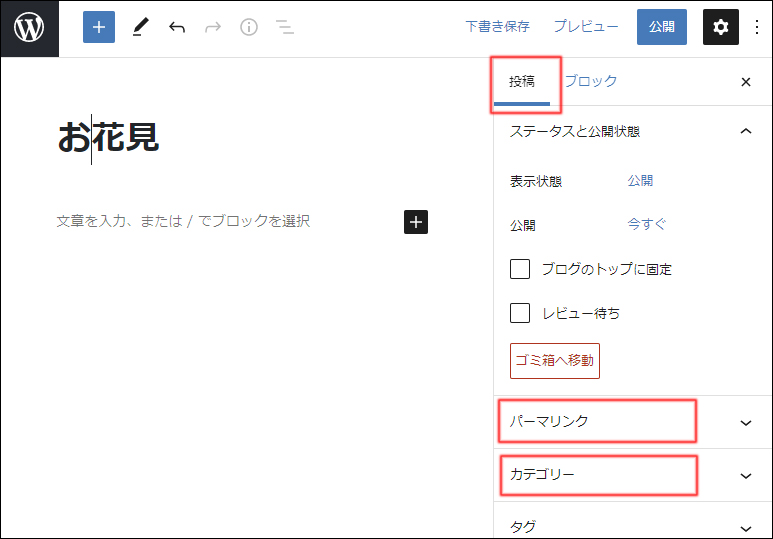Open the three-dot options menu

click(757, 27)
